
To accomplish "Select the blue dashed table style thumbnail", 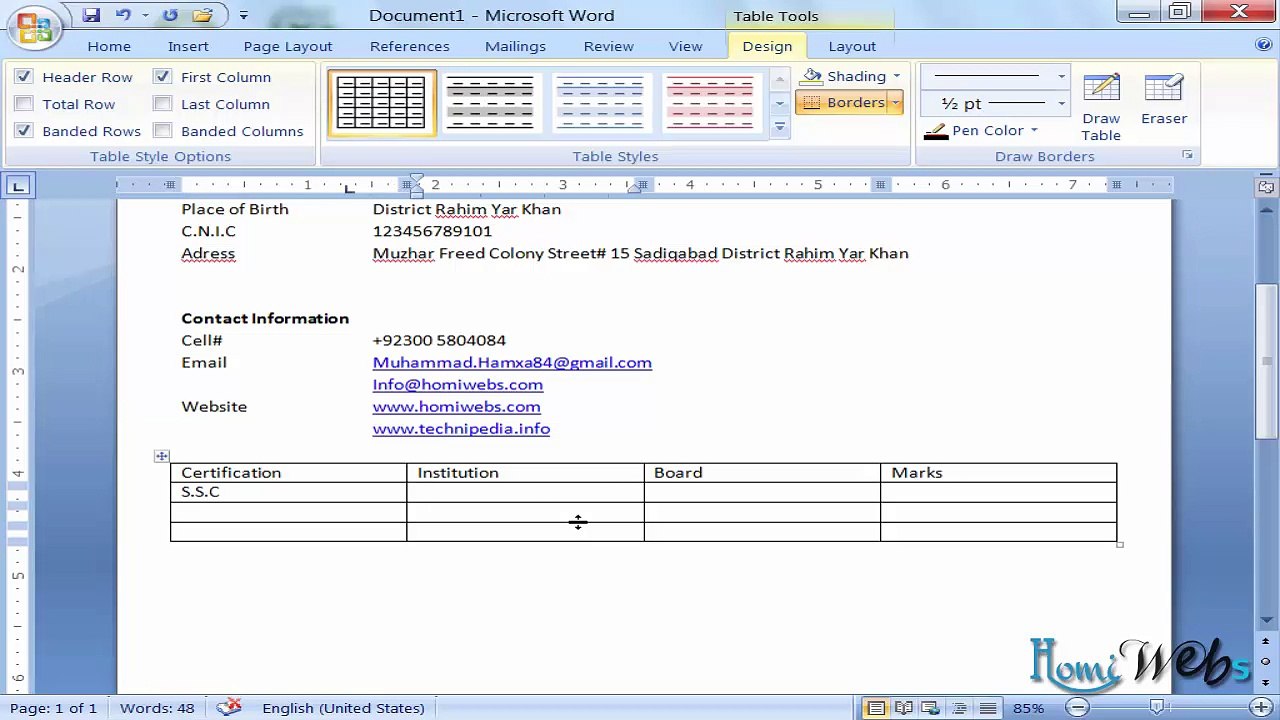I will [x=600, y=102].
